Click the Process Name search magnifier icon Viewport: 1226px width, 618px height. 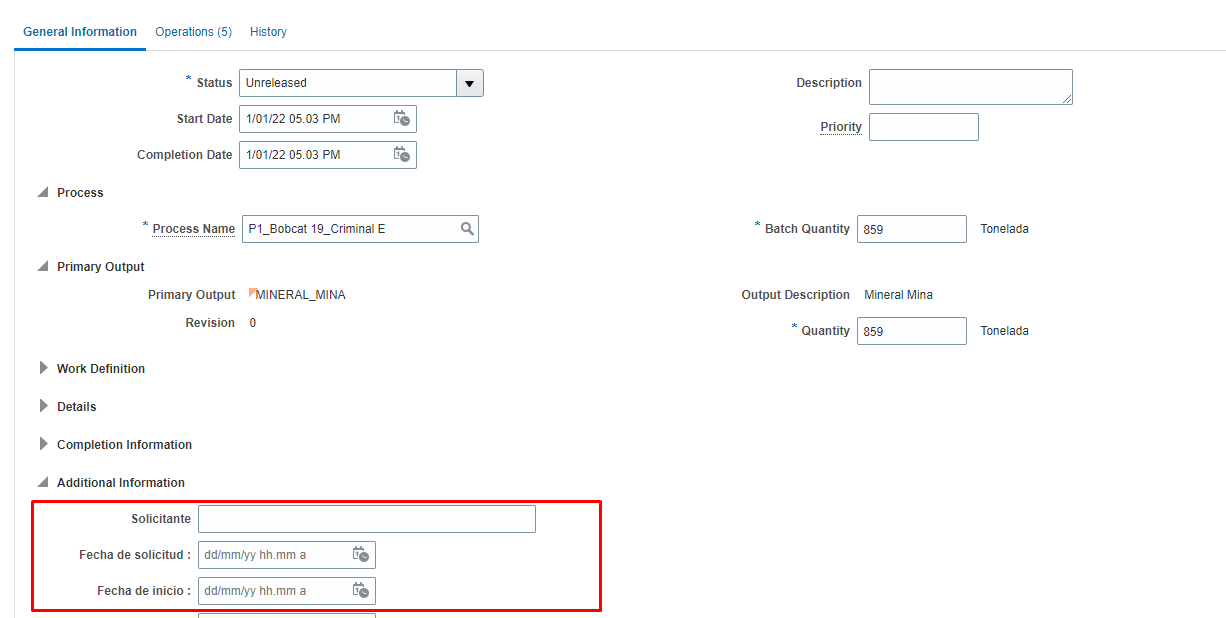point(466,228)
